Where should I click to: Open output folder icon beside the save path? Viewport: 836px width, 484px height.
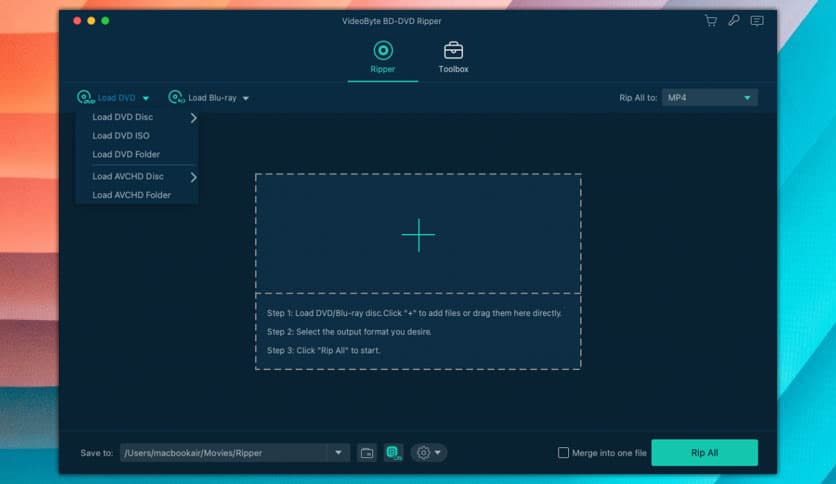coord(367,453)
